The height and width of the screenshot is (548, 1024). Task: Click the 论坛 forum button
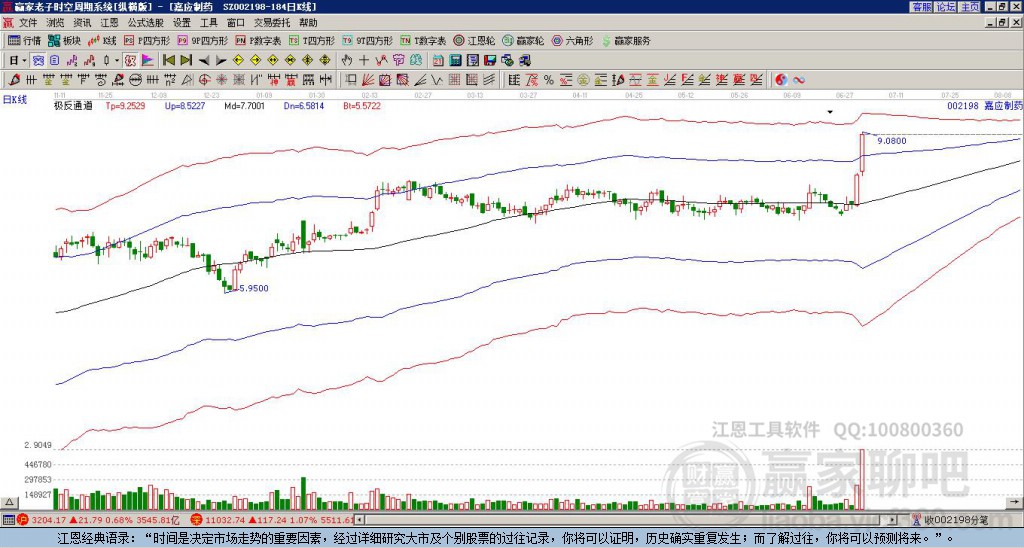[946, 7]
